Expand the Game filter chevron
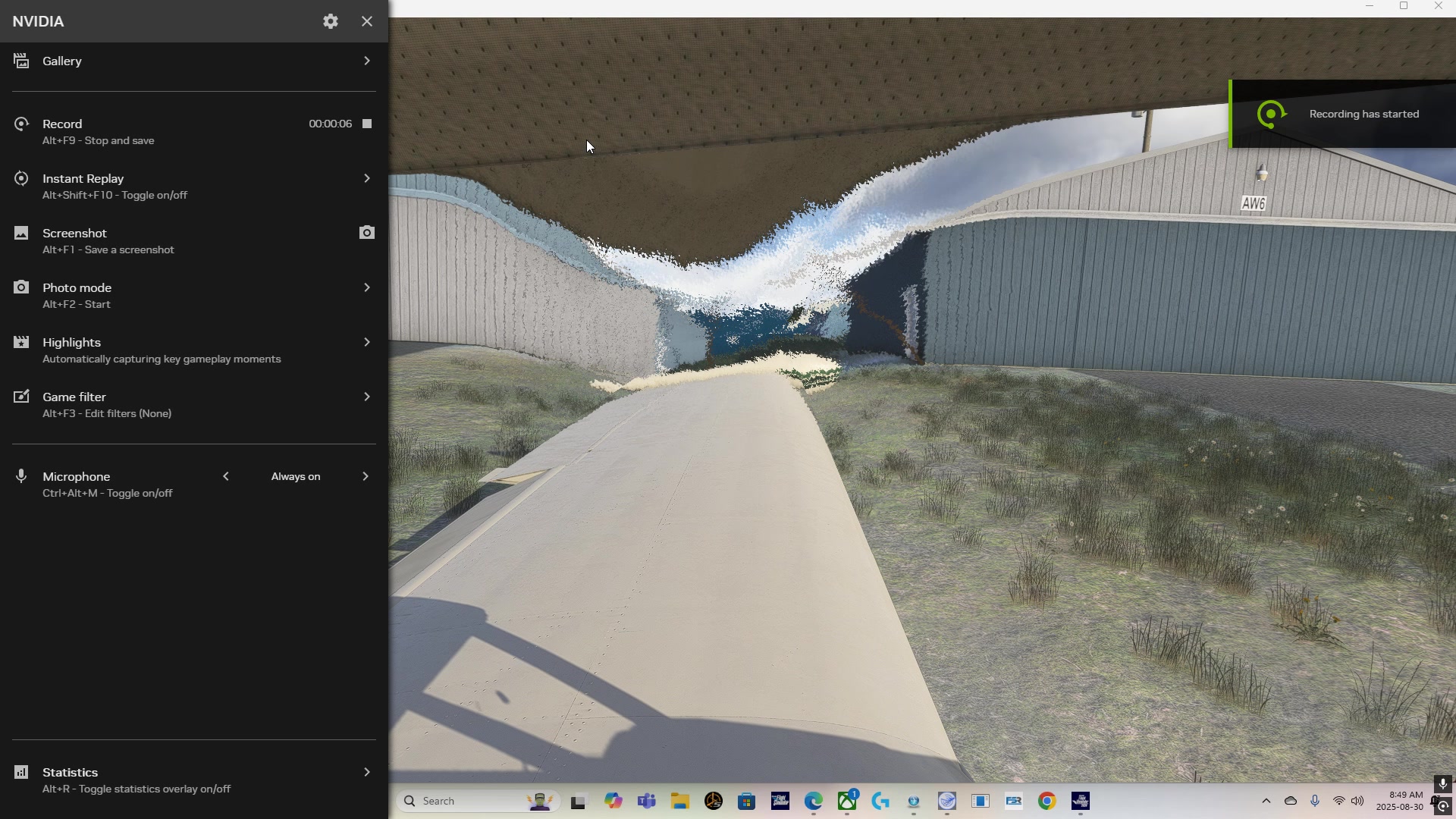The image size is (1456, 819). click(367, 397)
